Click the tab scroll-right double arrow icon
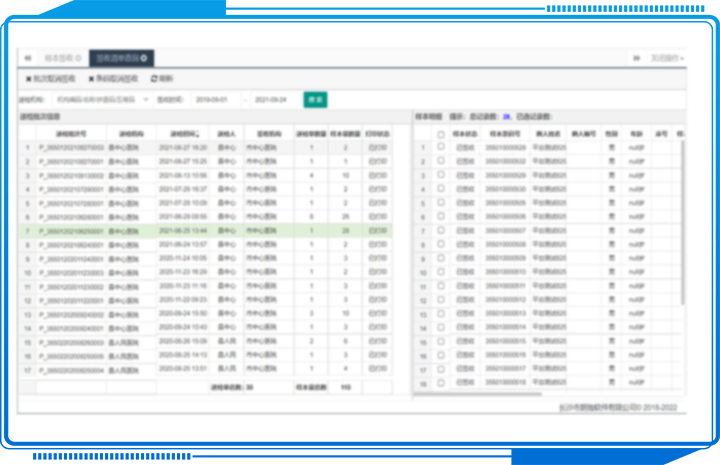The height and width of the screenshot is (465, 720). (x=636, y=58)
